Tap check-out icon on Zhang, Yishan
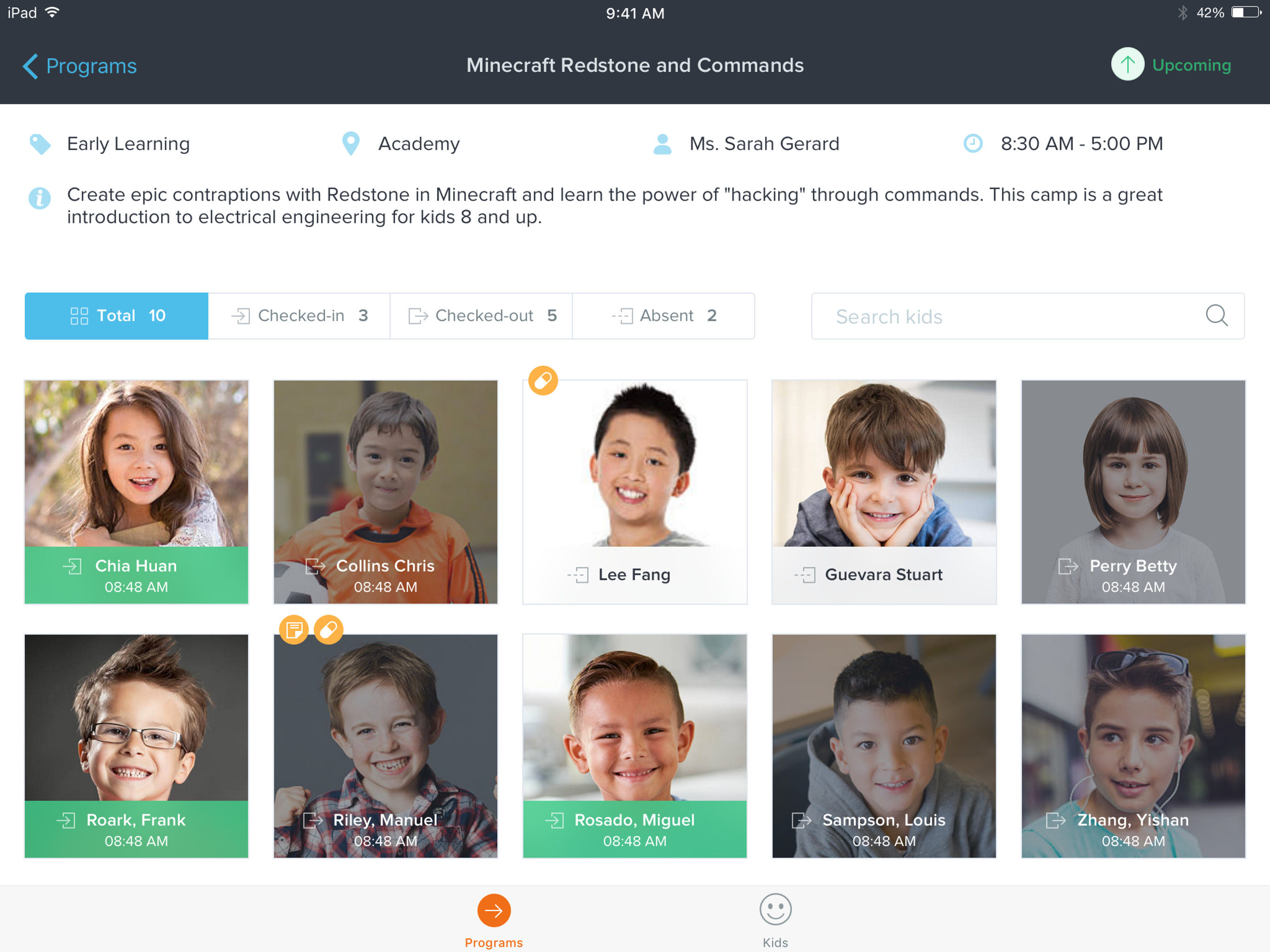Viewport: 1270px width, 952px height. [1056, 820]
